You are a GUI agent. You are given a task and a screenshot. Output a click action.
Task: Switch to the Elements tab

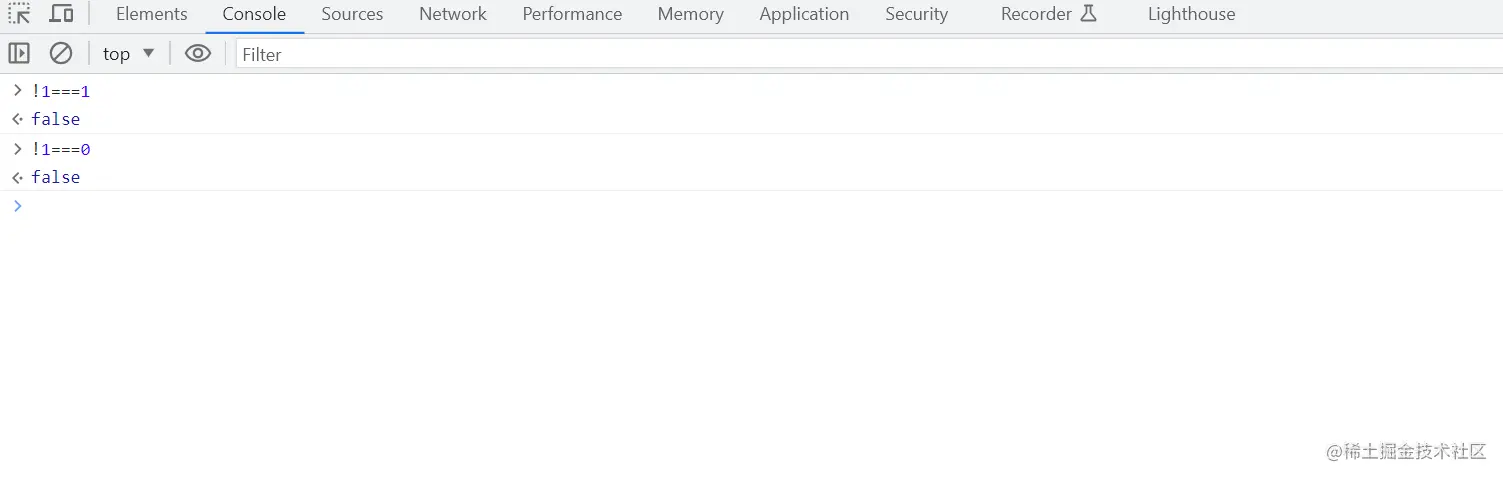tap(152, 14)
